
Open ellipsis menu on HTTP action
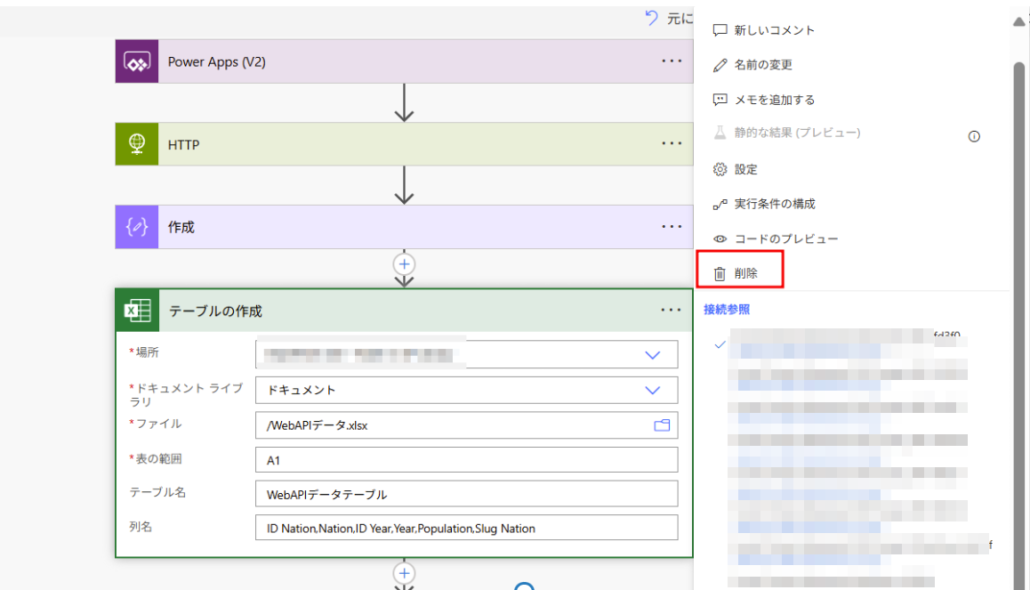671,144
